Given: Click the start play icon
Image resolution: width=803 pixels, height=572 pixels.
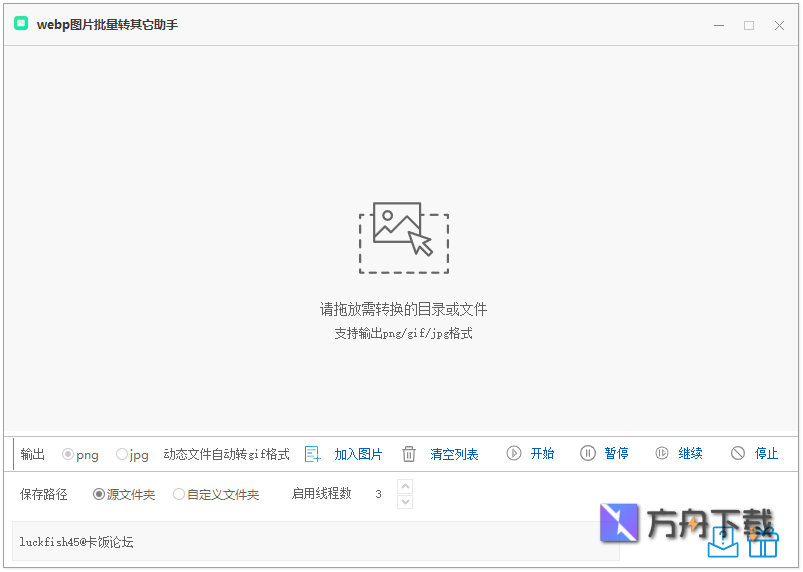Looking at the screenshot, I should 514,453.
